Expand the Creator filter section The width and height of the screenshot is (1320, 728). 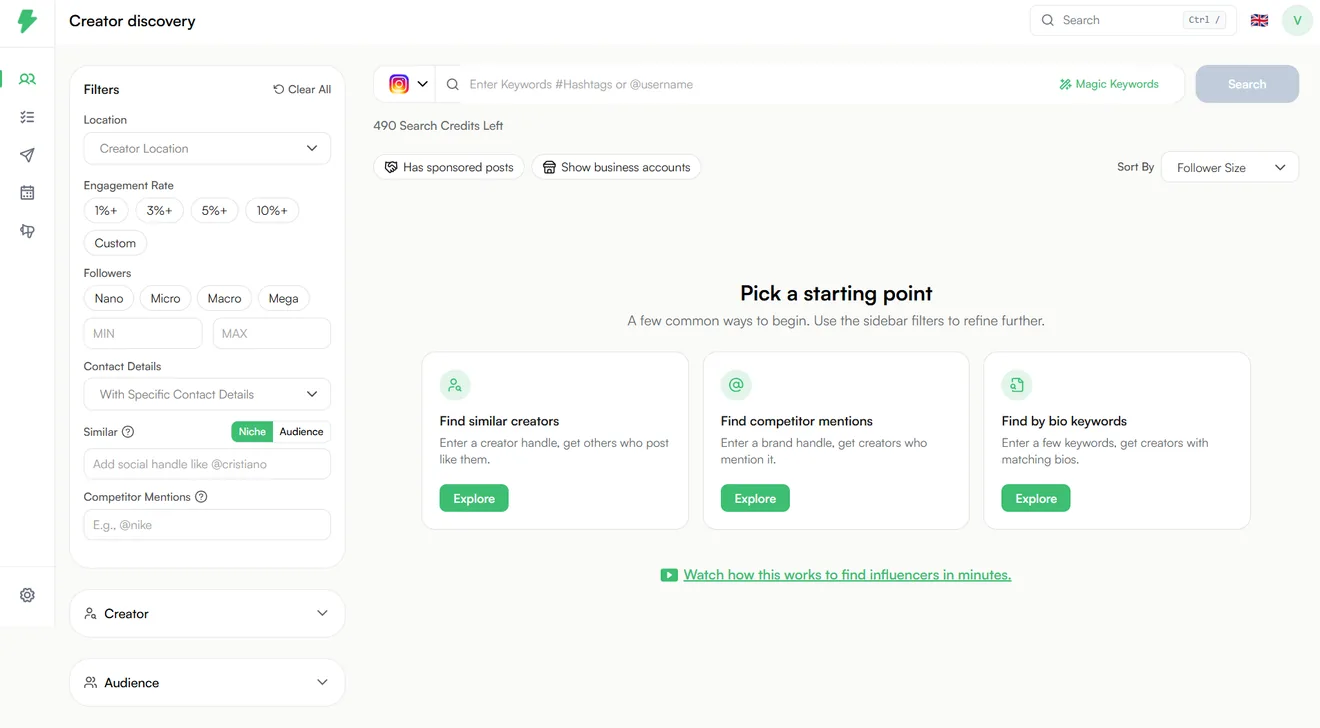coord(207,613)
